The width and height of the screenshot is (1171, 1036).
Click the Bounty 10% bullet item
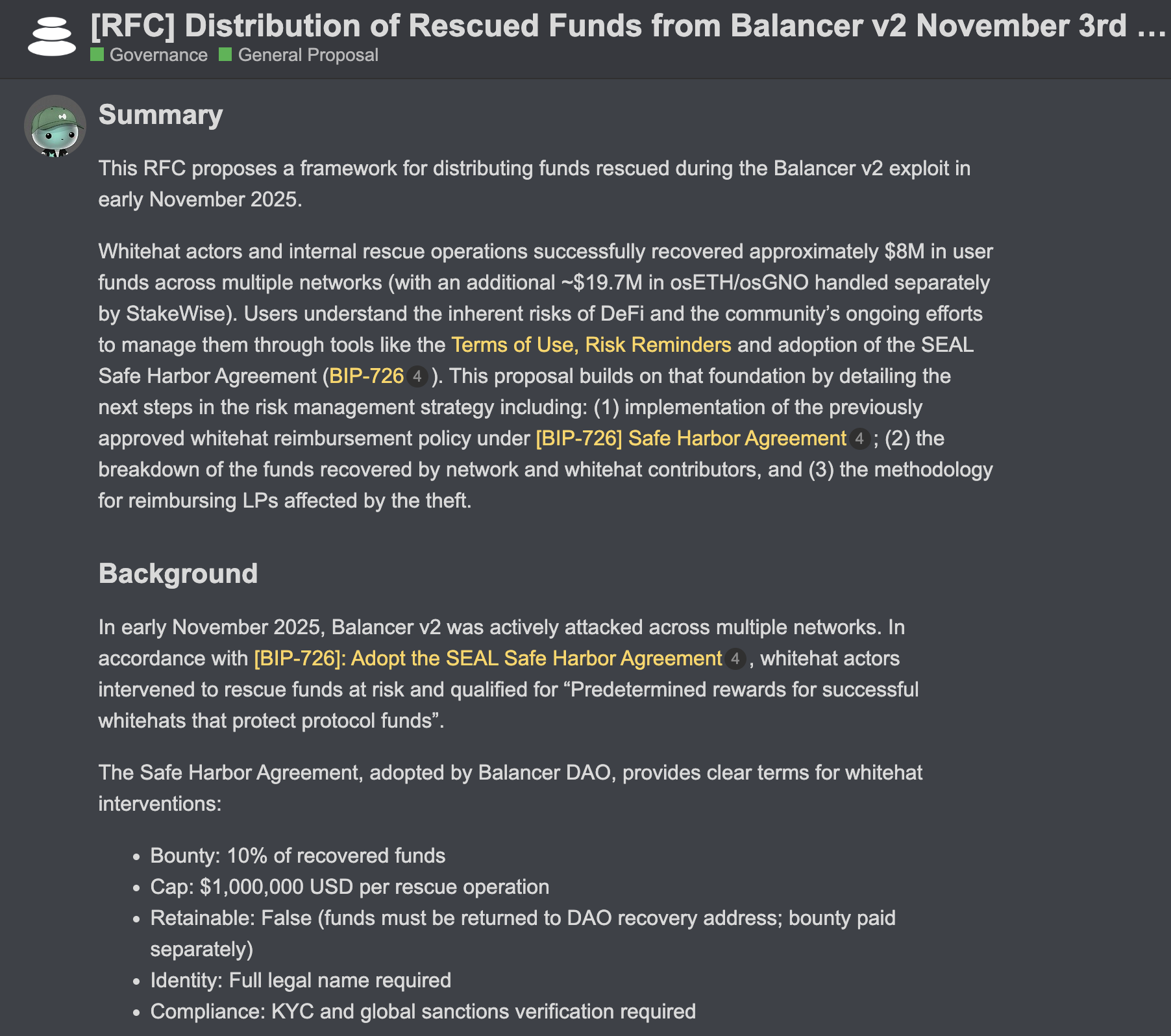click(297, 856)
